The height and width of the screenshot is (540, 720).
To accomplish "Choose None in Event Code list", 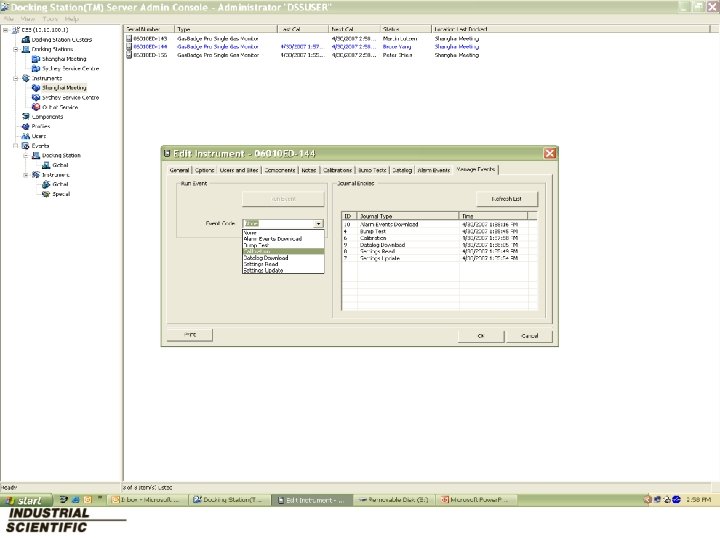I will pyautogui.click(x=283, y=233).
